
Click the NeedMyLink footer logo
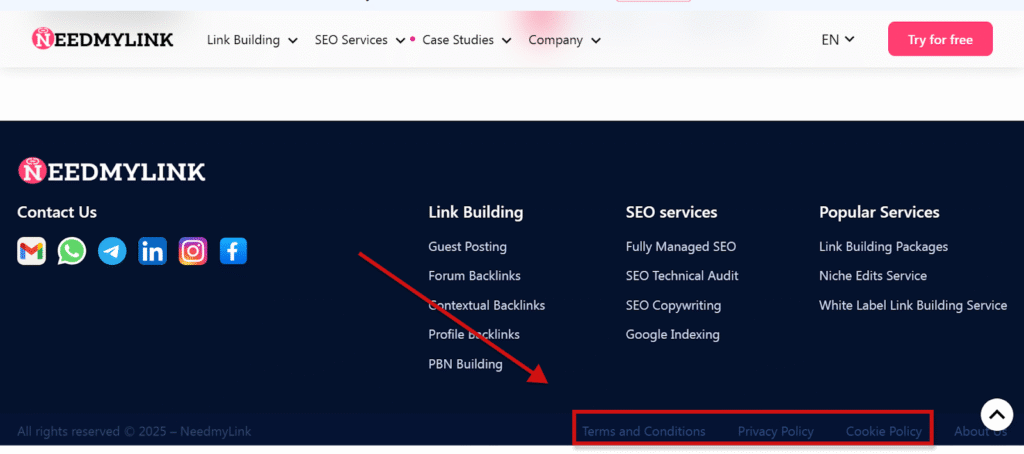pyautogui.click(x=112, y=172)
